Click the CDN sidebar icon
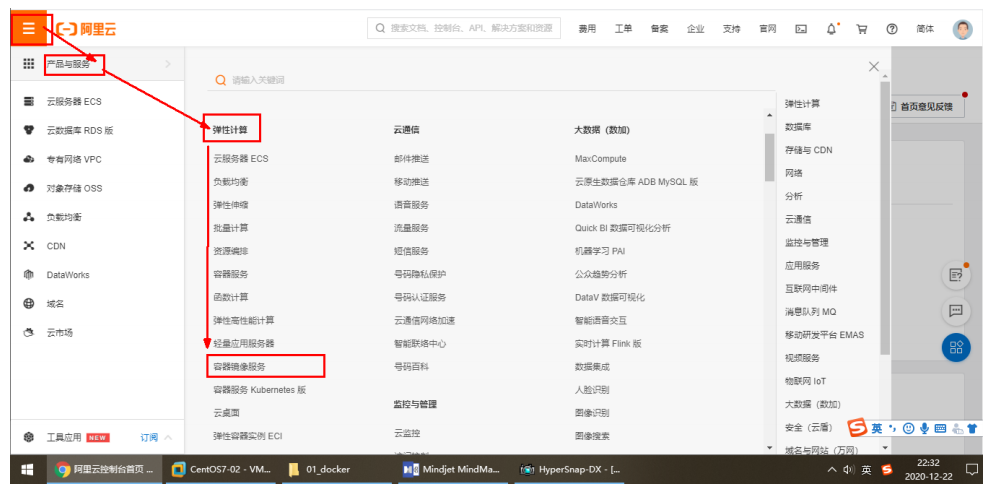Screen dimensions: 992x496 pos(28,246)
